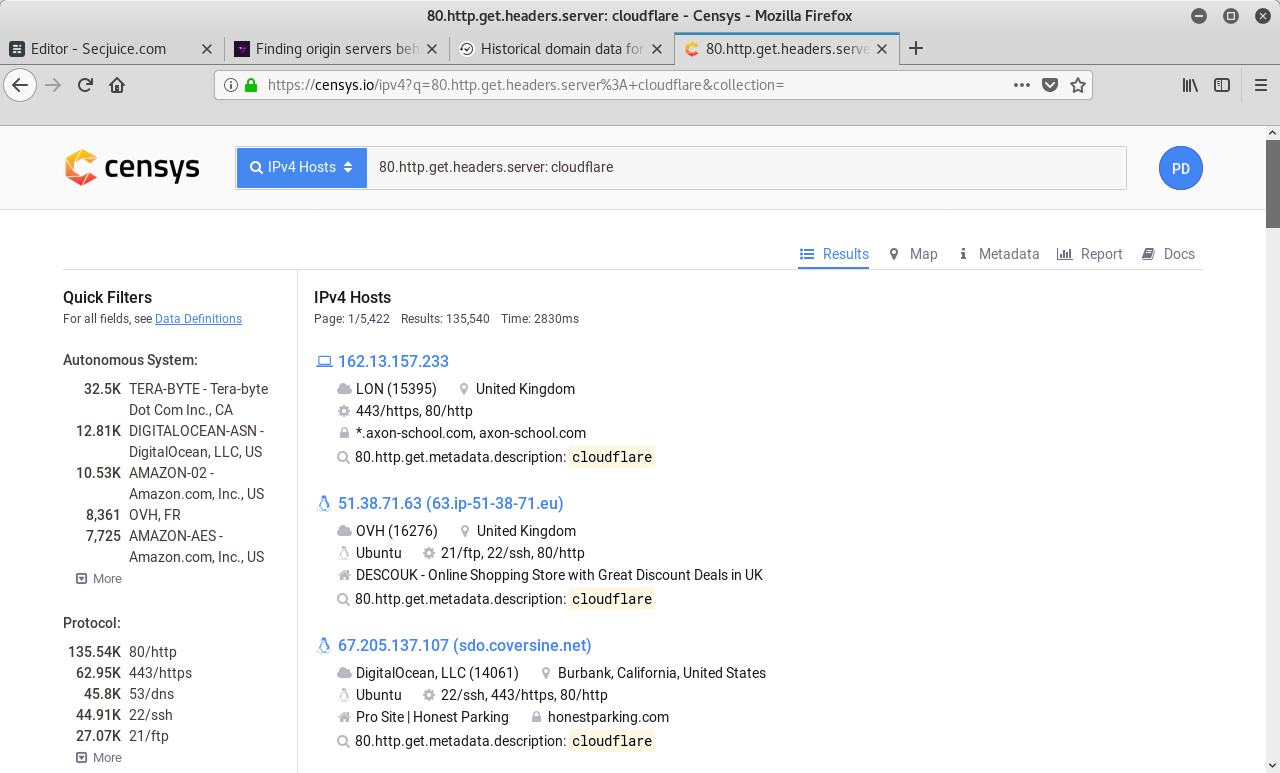
Task: Show site information icon in URL bar
Action: click(230, 85)
